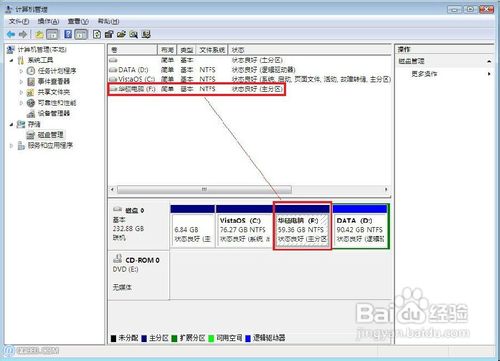This screenshot has width=500, height=361.
Task: Select 磁盘管理 tree item
Action: (50, 135)
